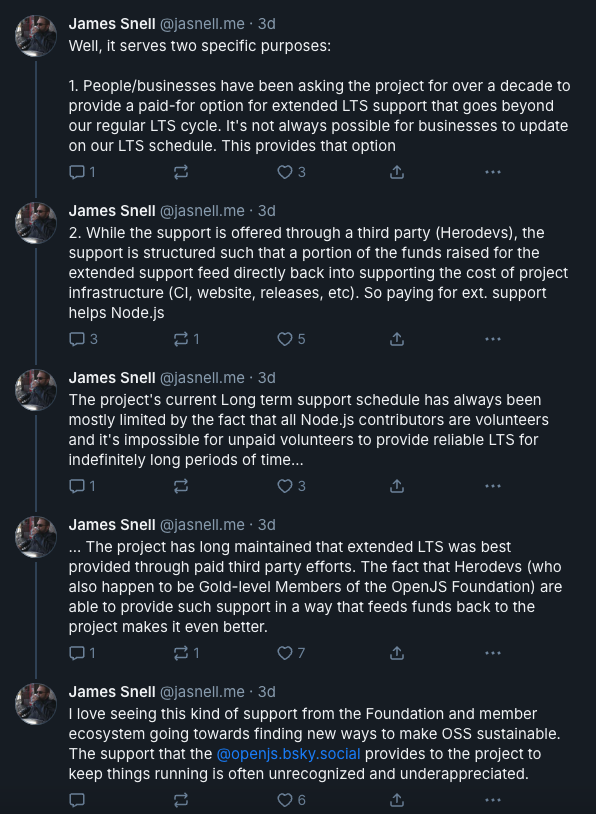Like the post ending 'helps Node.js'

click(291, 339)
